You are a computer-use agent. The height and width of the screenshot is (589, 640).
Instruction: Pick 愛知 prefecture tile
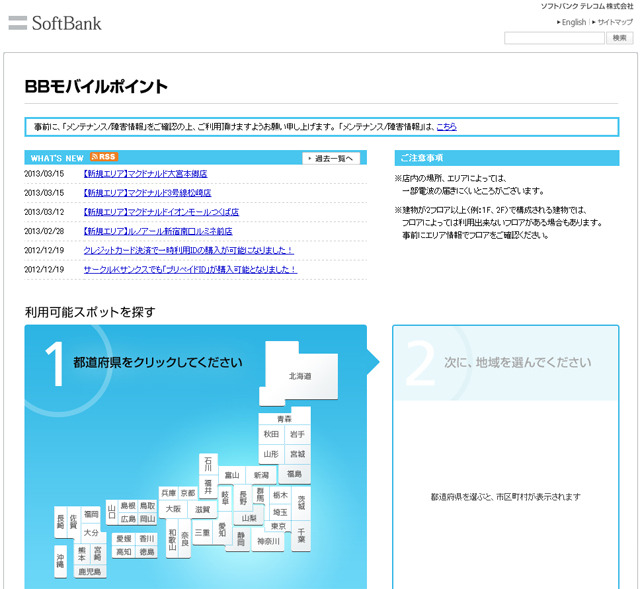(222, 530)
